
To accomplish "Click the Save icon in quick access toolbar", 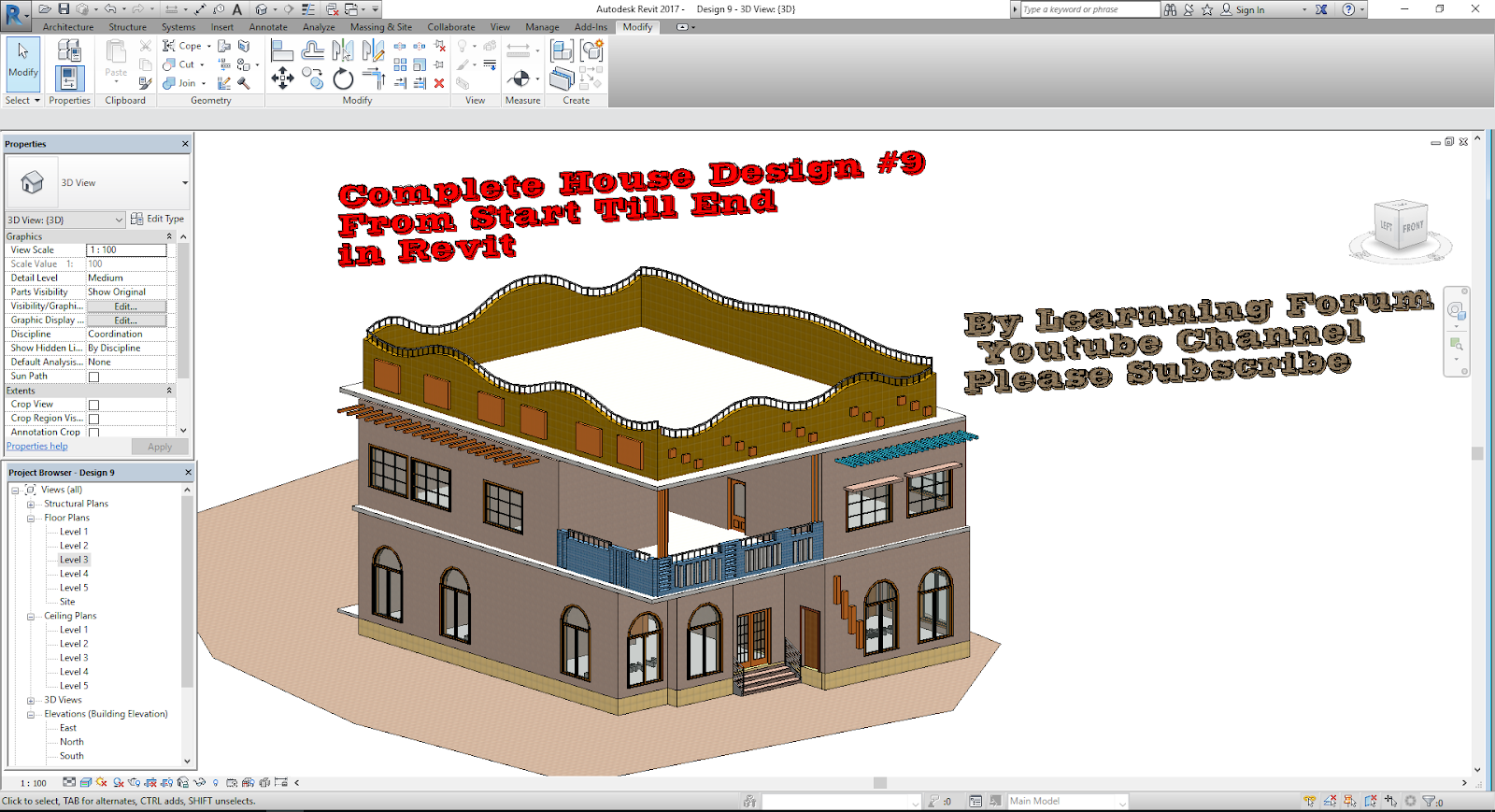I will (64, 8).
